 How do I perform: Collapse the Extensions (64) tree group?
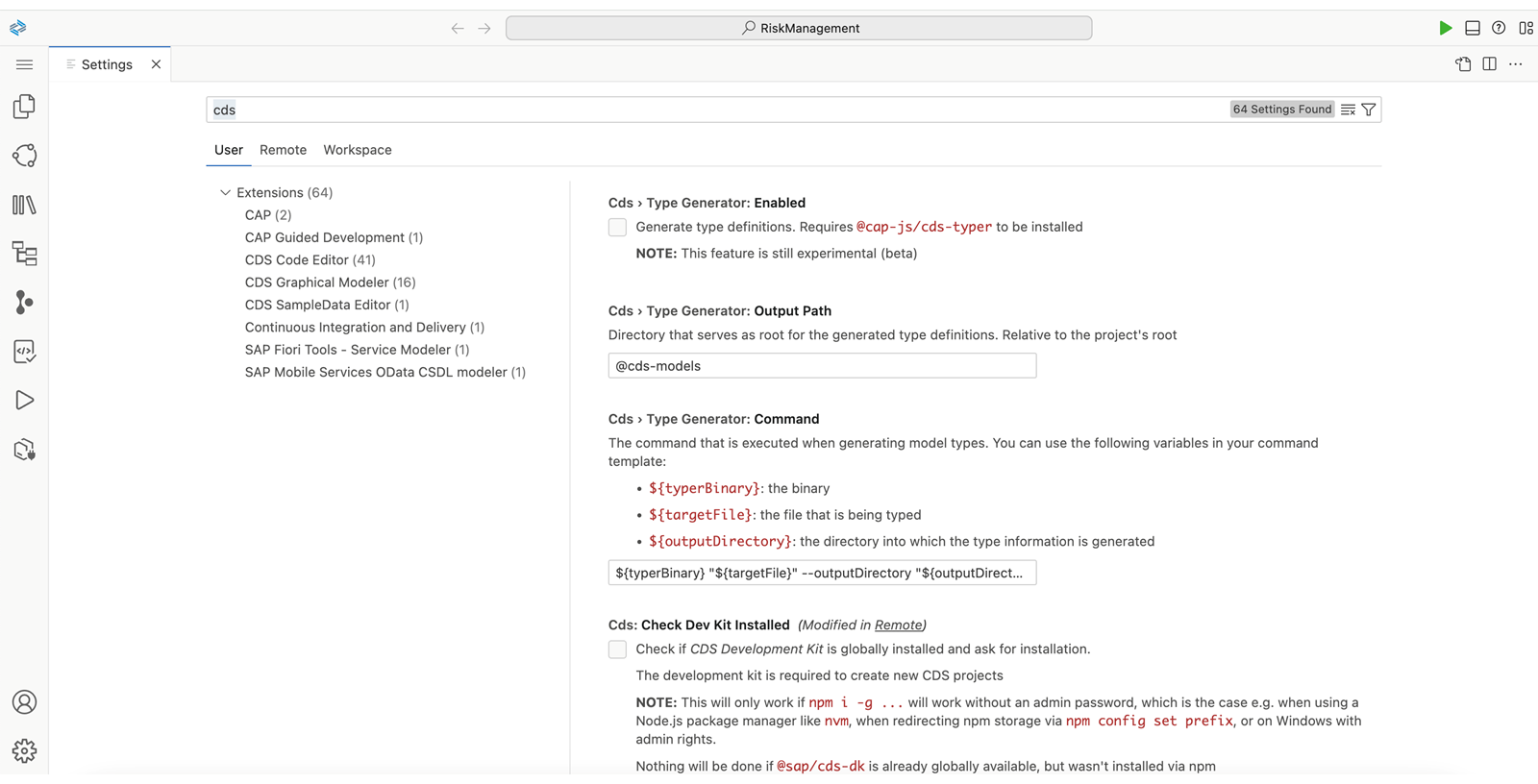point(225,192)
